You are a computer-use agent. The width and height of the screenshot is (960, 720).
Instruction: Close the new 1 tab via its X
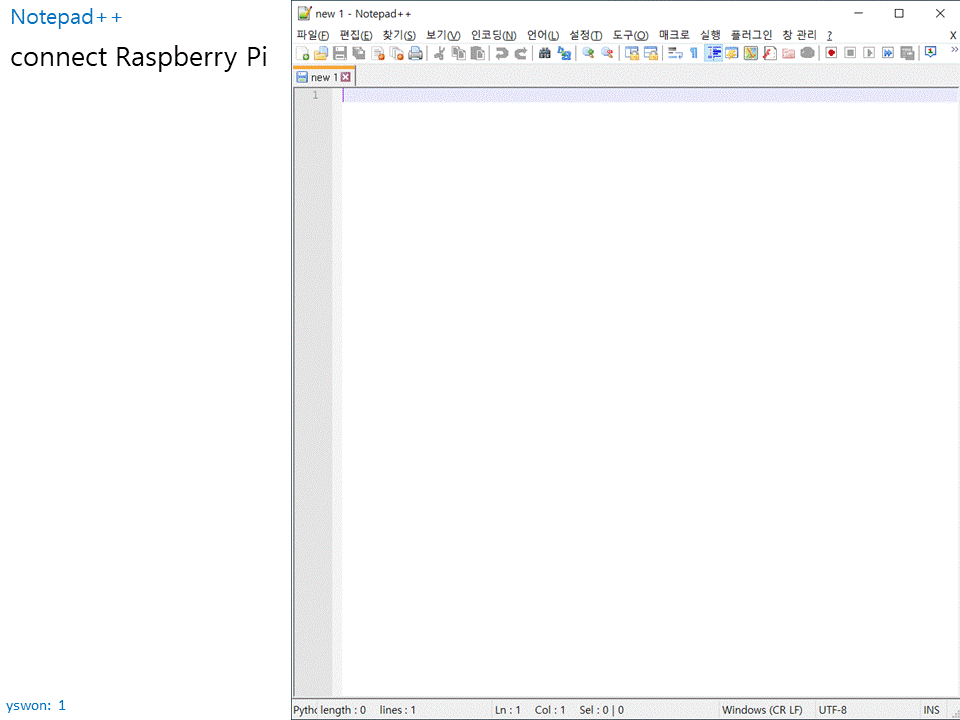346,77
